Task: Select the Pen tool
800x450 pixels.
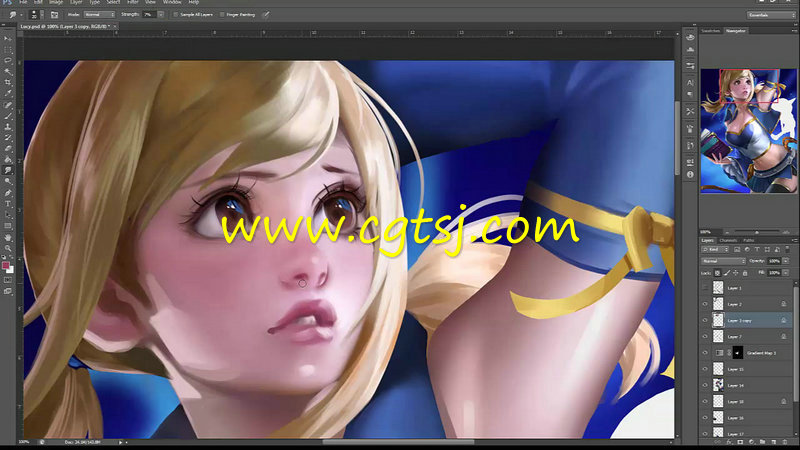Action: (x=8, y=193)
